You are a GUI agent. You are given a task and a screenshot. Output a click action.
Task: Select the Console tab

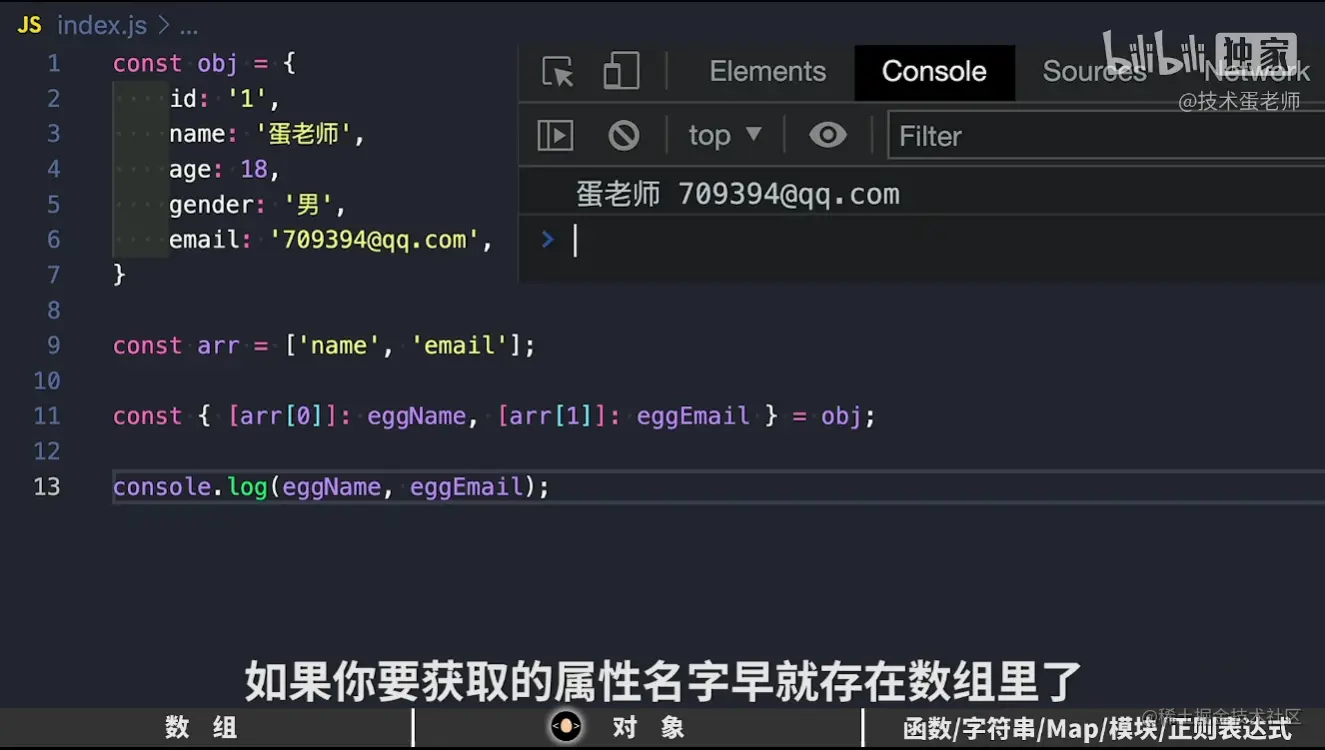(933, 71)
